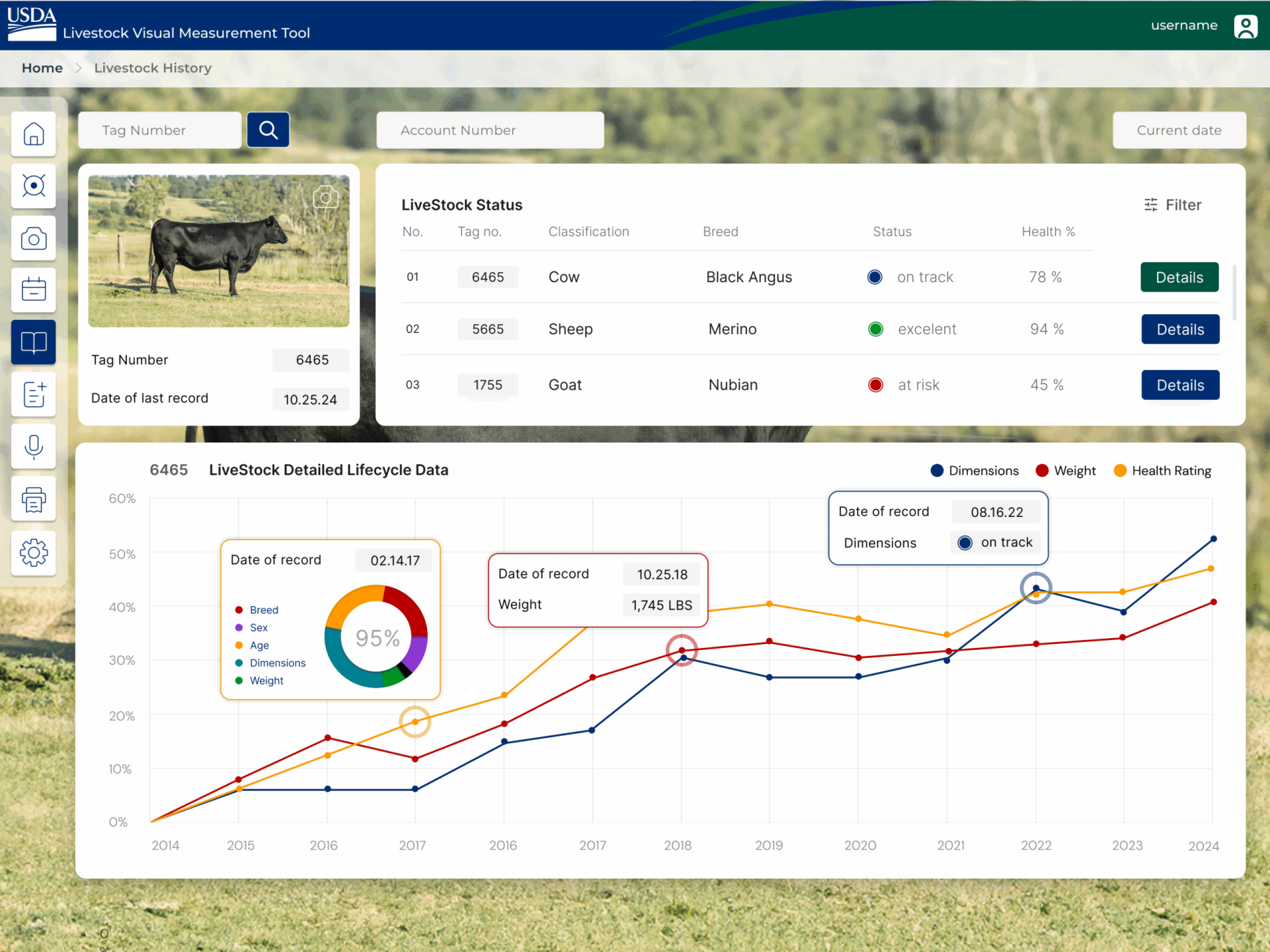Click the add record document icon

[34, 394]
